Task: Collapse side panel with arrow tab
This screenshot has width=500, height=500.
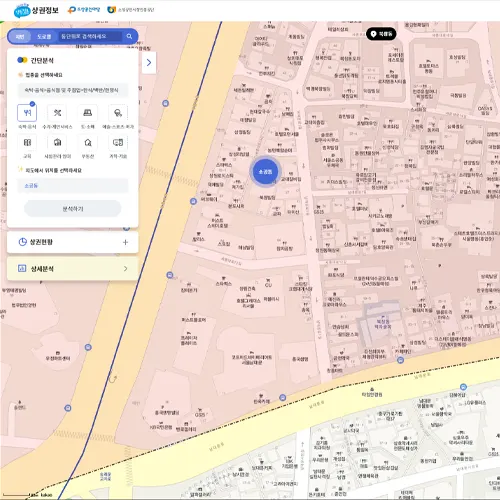Action: click(149, 63)
